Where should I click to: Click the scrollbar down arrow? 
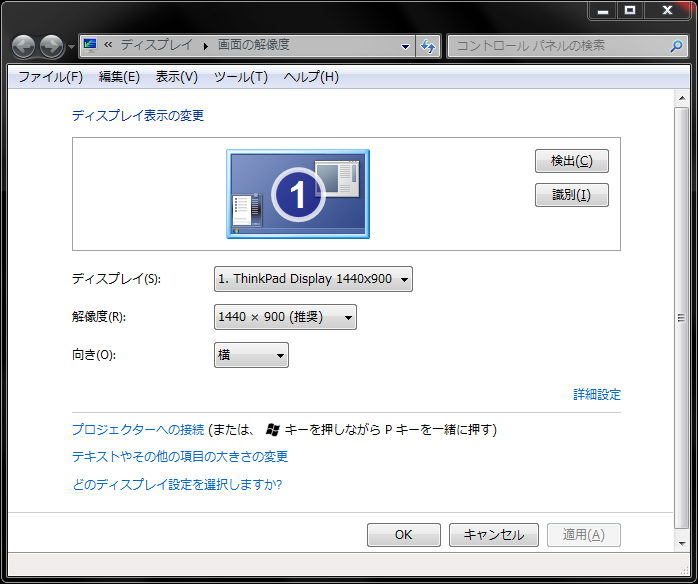pos(682,543)
